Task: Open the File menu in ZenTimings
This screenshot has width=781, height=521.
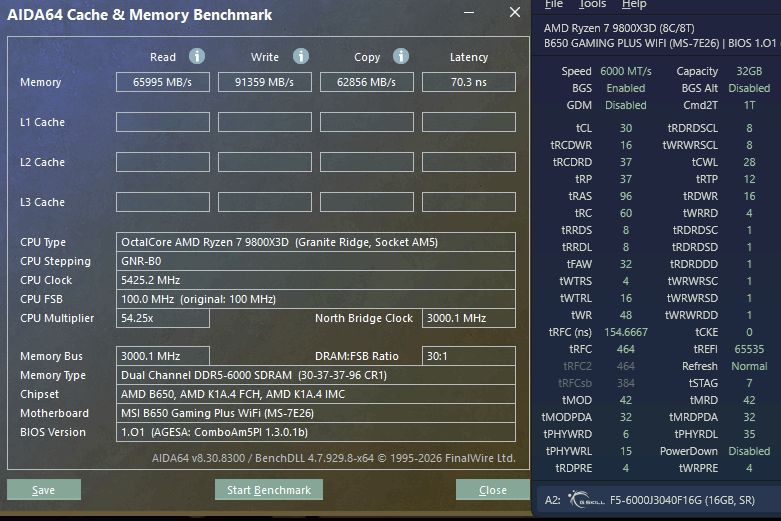Action: [553, 4]
